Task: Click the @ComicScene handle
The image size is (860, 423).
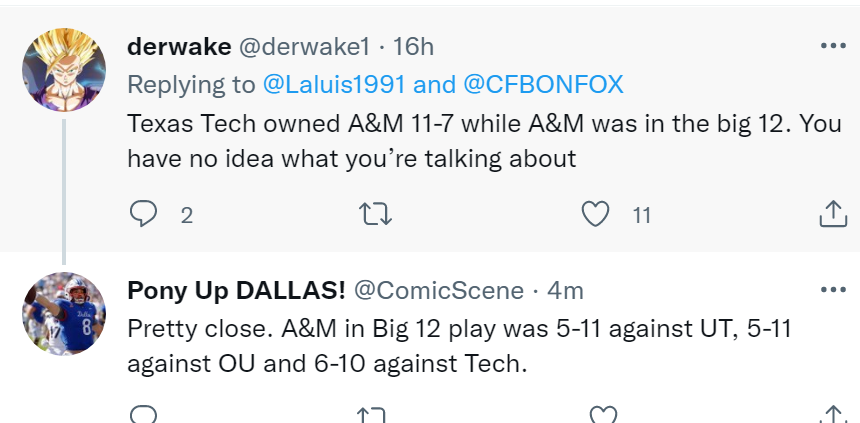Action: (x=439, y=290)
